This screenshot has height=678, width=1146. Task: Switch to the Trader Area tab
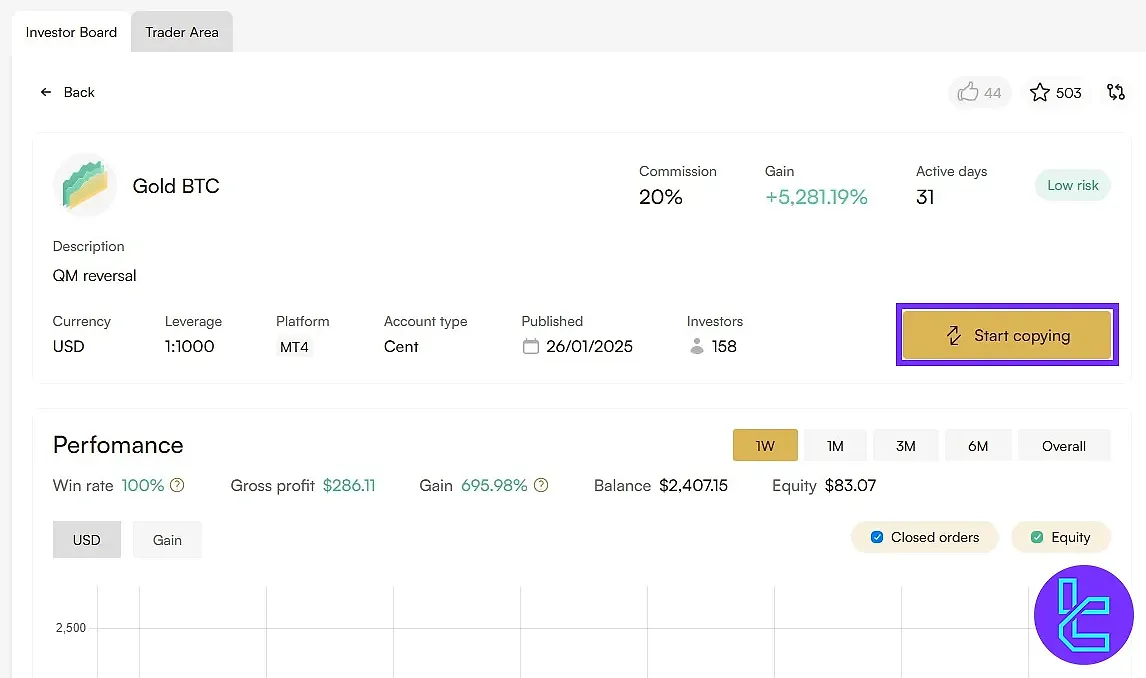[181, 31]
